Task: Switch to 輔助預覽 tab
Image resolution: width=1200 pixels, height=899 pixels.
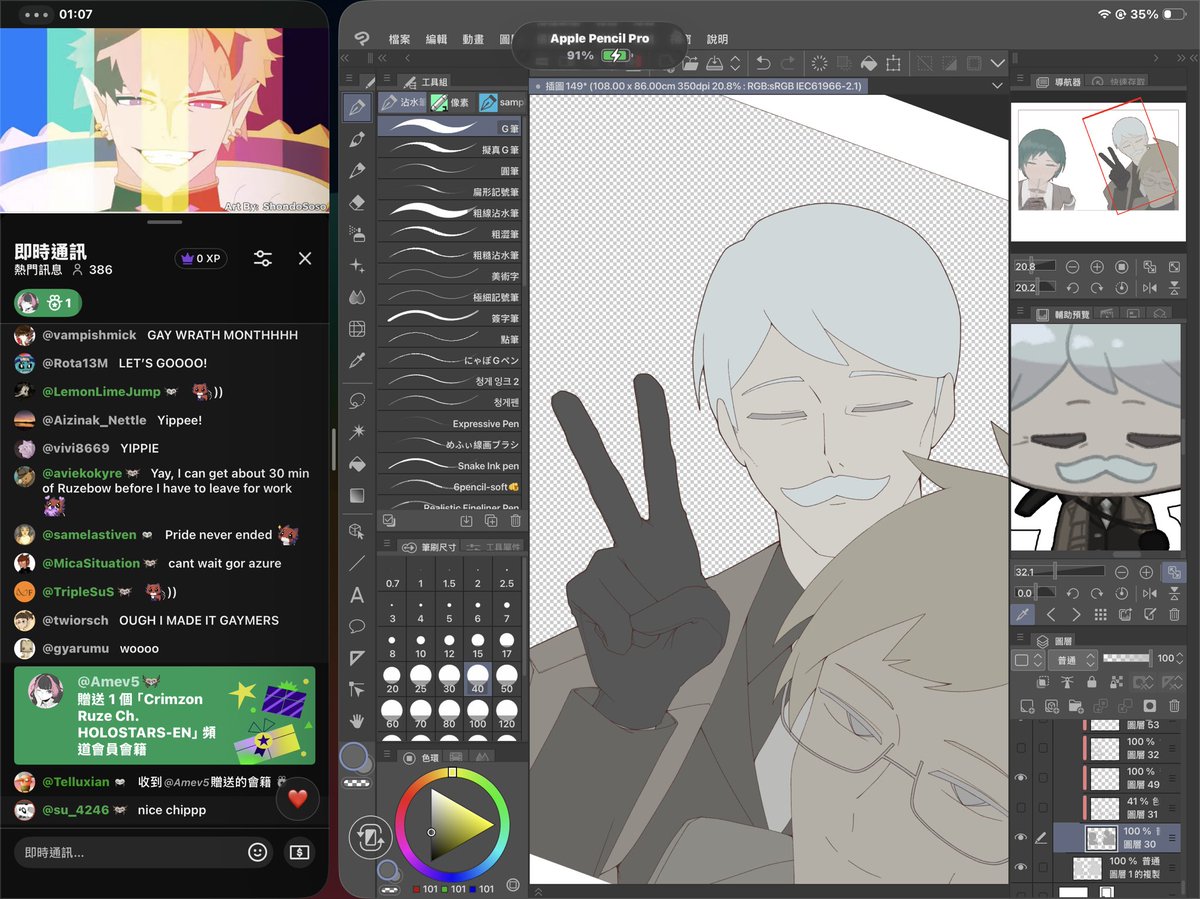Action: (1062, 313)
